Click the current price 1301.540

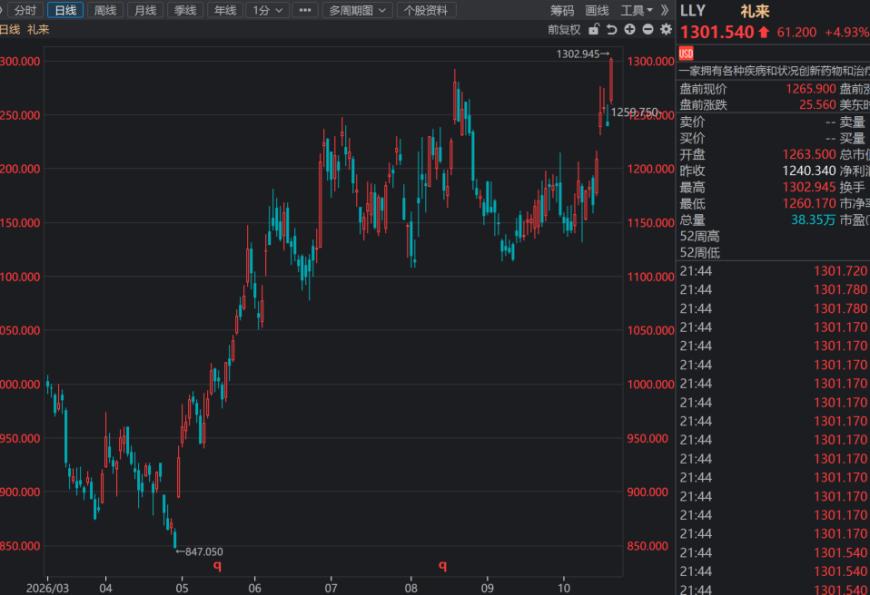tap(717, 32)
